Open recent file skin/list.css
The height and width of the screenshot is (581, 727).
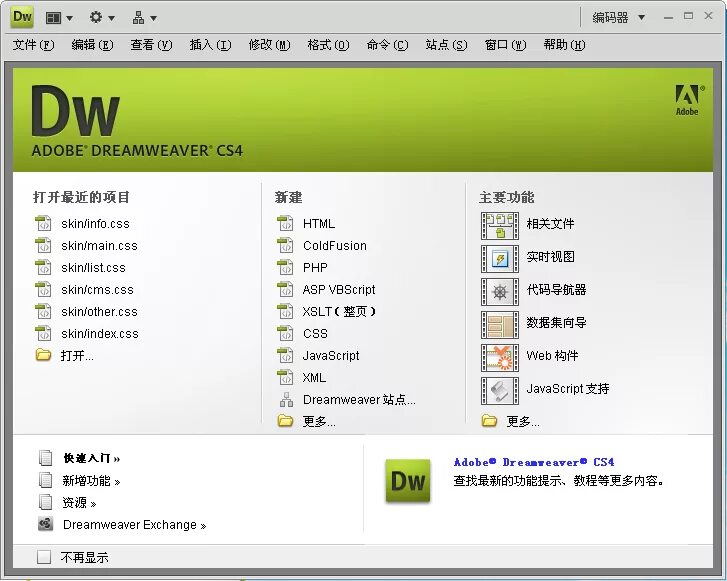pos(93,268)
